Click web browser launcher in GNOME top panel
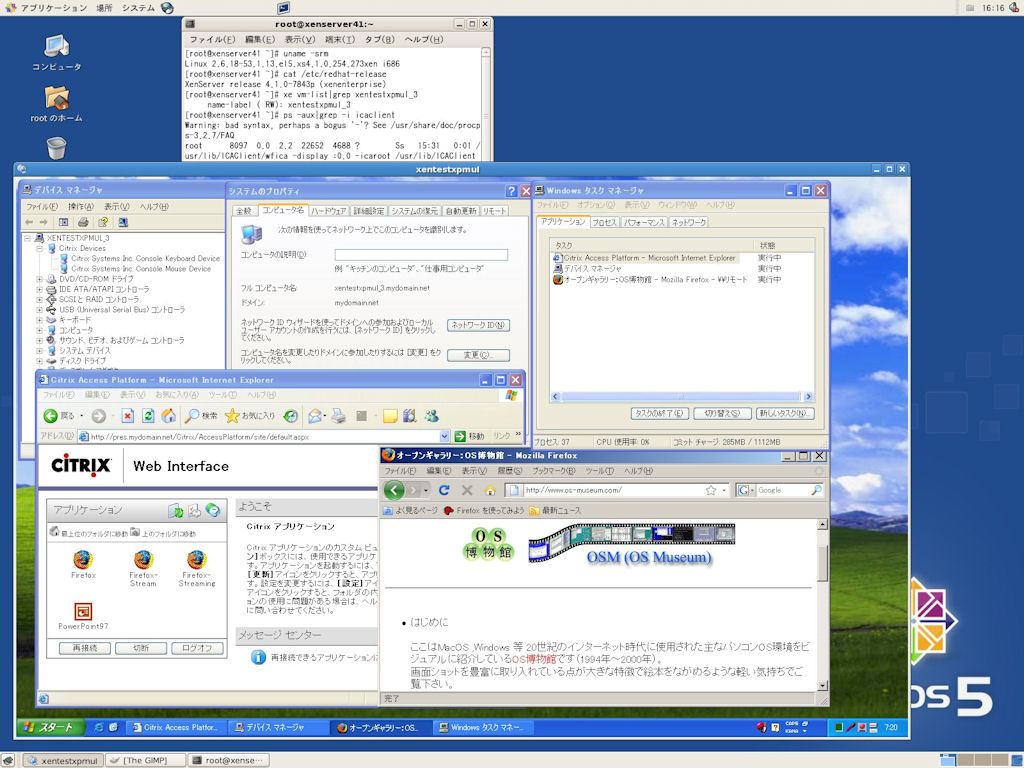Viewport: 1024px width, 768px height. pos(167,8)
